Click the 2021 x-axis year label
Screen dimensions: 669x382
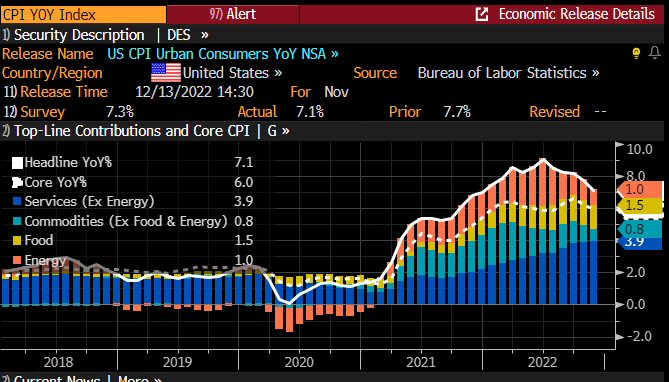(x=421, y=362)
